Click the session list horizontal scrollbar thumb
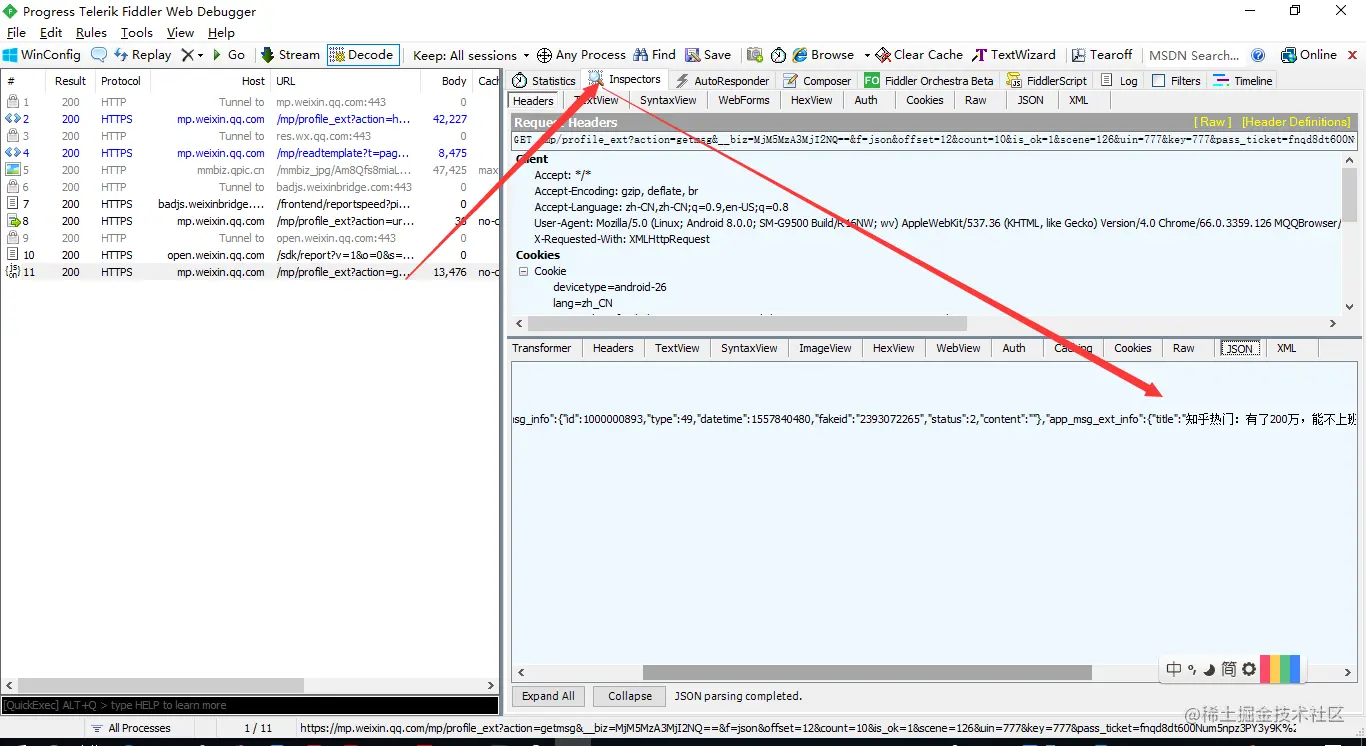The image size is (1366, 746). pos(161,686)
